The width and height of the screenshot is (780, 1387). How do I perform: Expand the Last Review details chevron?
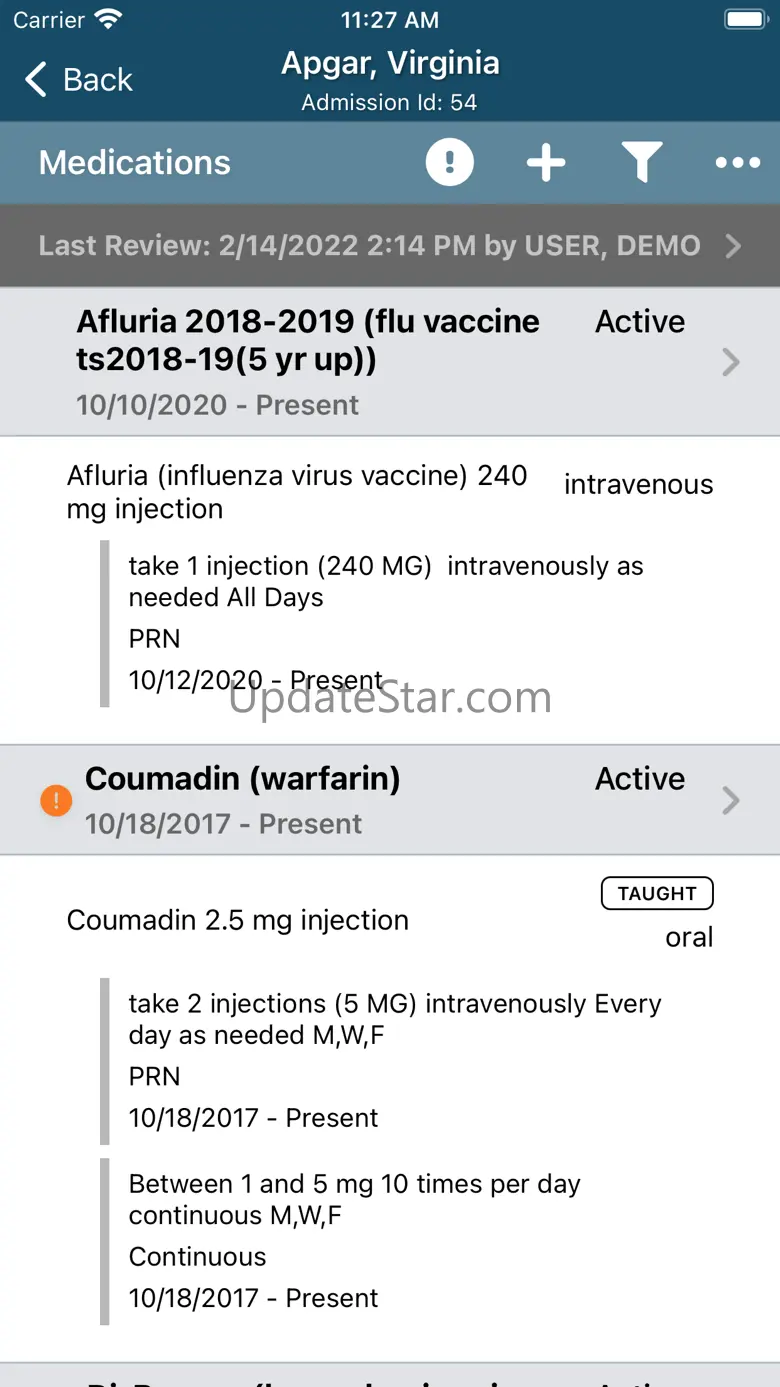(x=733, y=246)
